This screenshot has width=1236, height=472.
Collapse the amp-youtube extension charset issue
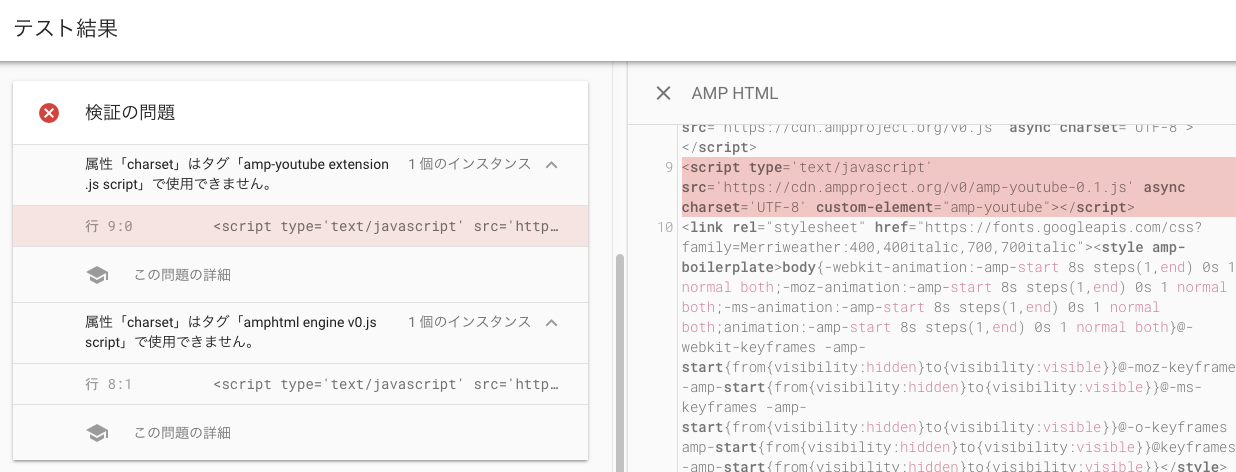click(551, 164)
